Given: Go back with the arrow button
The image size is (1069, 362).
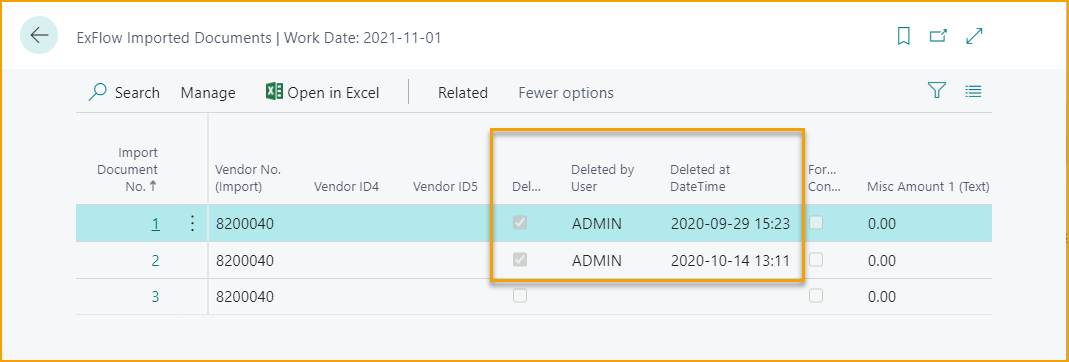Looking at the screenshot, I should click(x=39, y=35).
